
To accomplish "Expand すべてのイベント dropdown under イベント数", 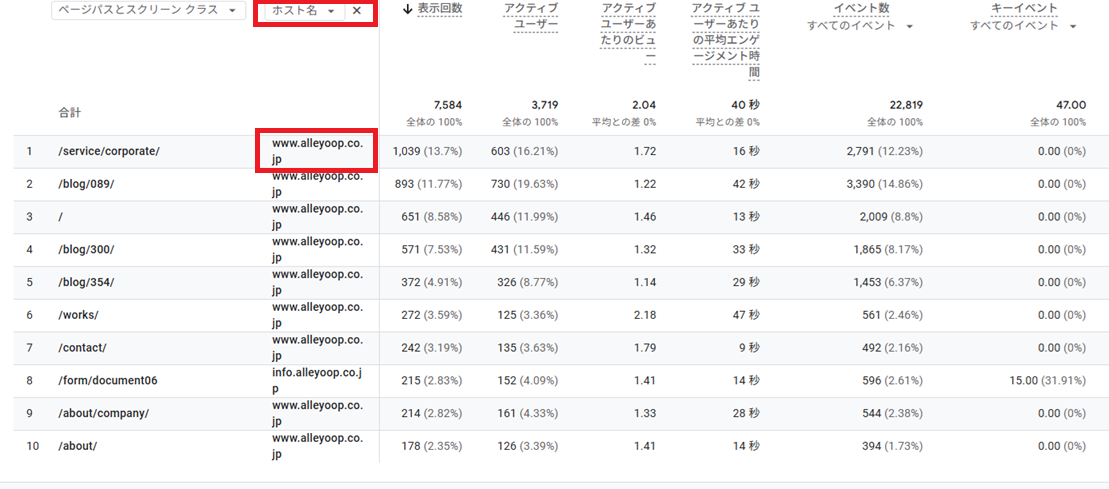I will 859,26.
